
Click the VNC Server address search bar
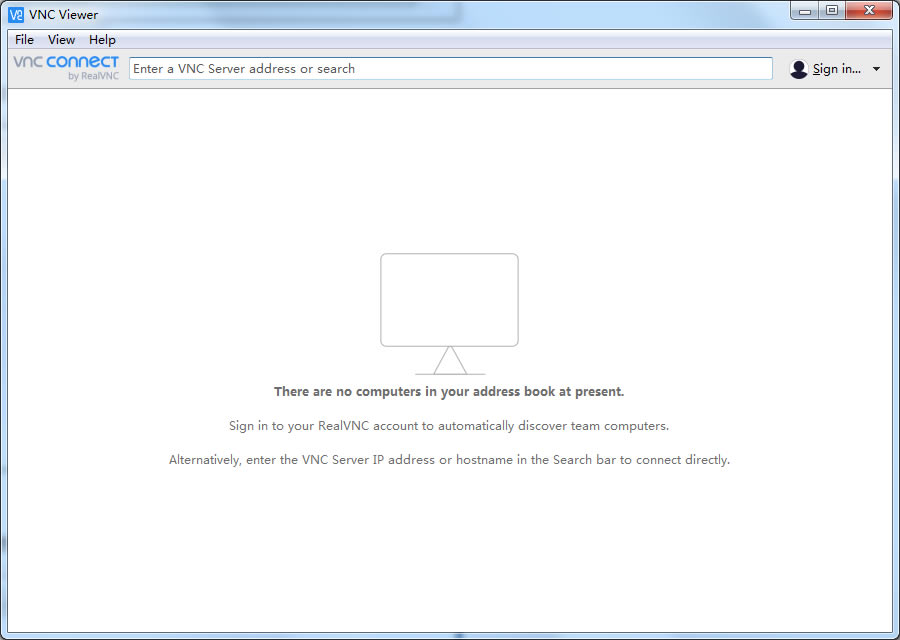pos(449,68)
